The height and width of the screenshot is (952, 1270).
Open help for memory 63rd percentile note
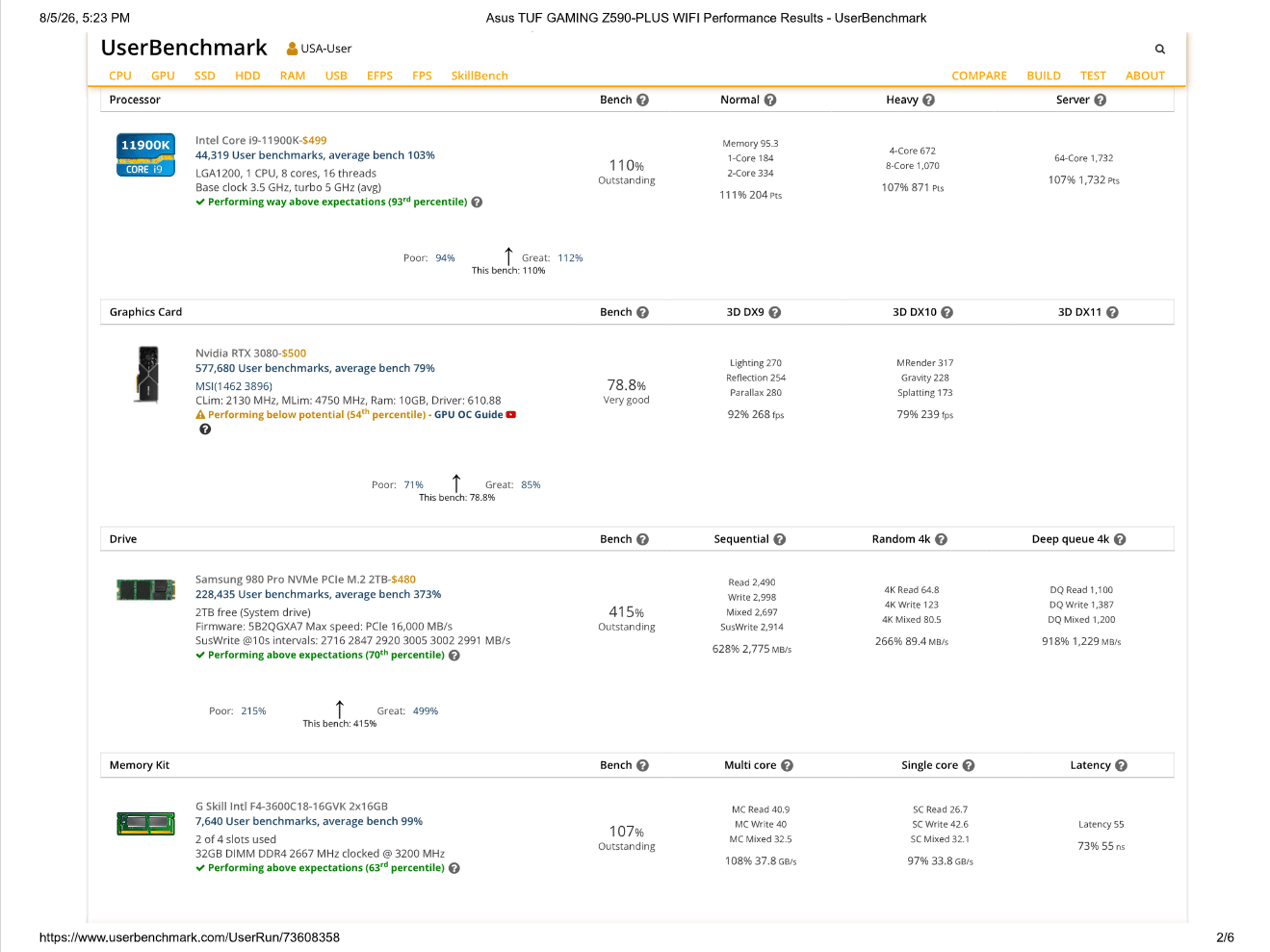(x=455, y=868)
